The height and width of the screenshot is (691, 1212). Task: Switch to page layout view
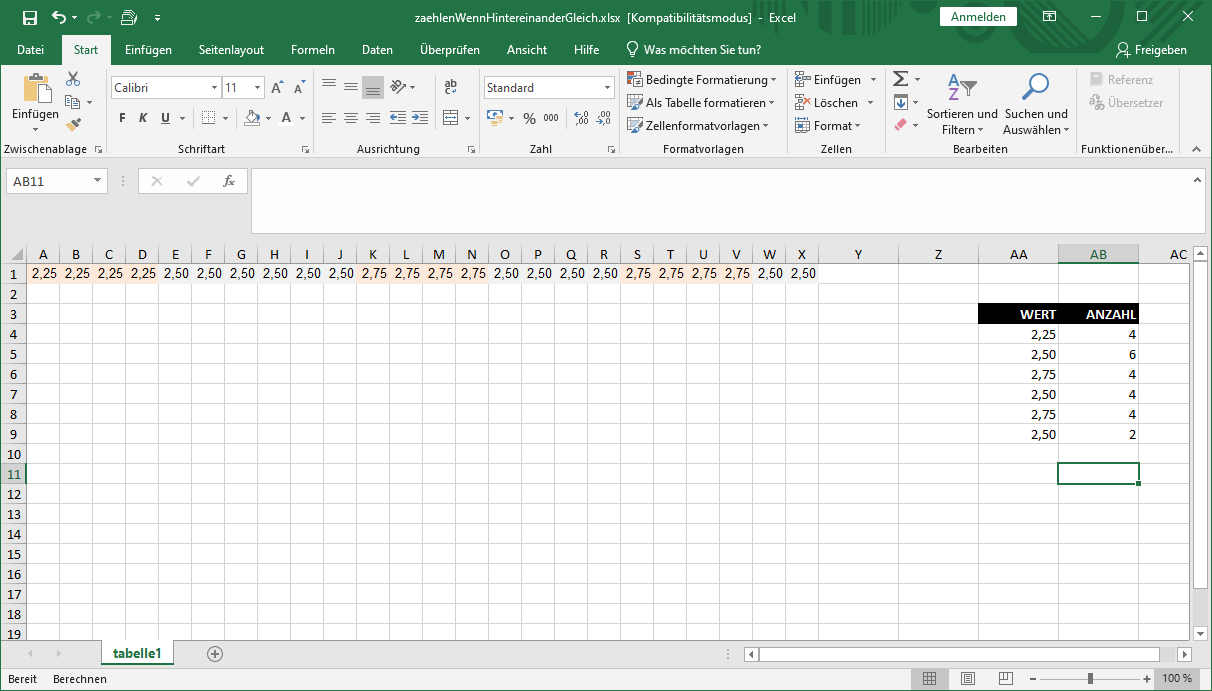[x=967, y=678]
